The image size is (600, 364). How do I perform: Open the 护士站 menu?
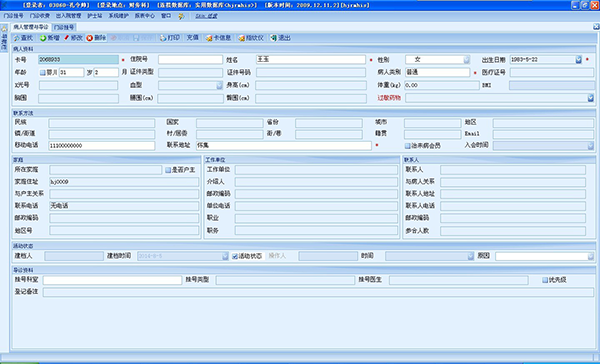tap(95, 16)
